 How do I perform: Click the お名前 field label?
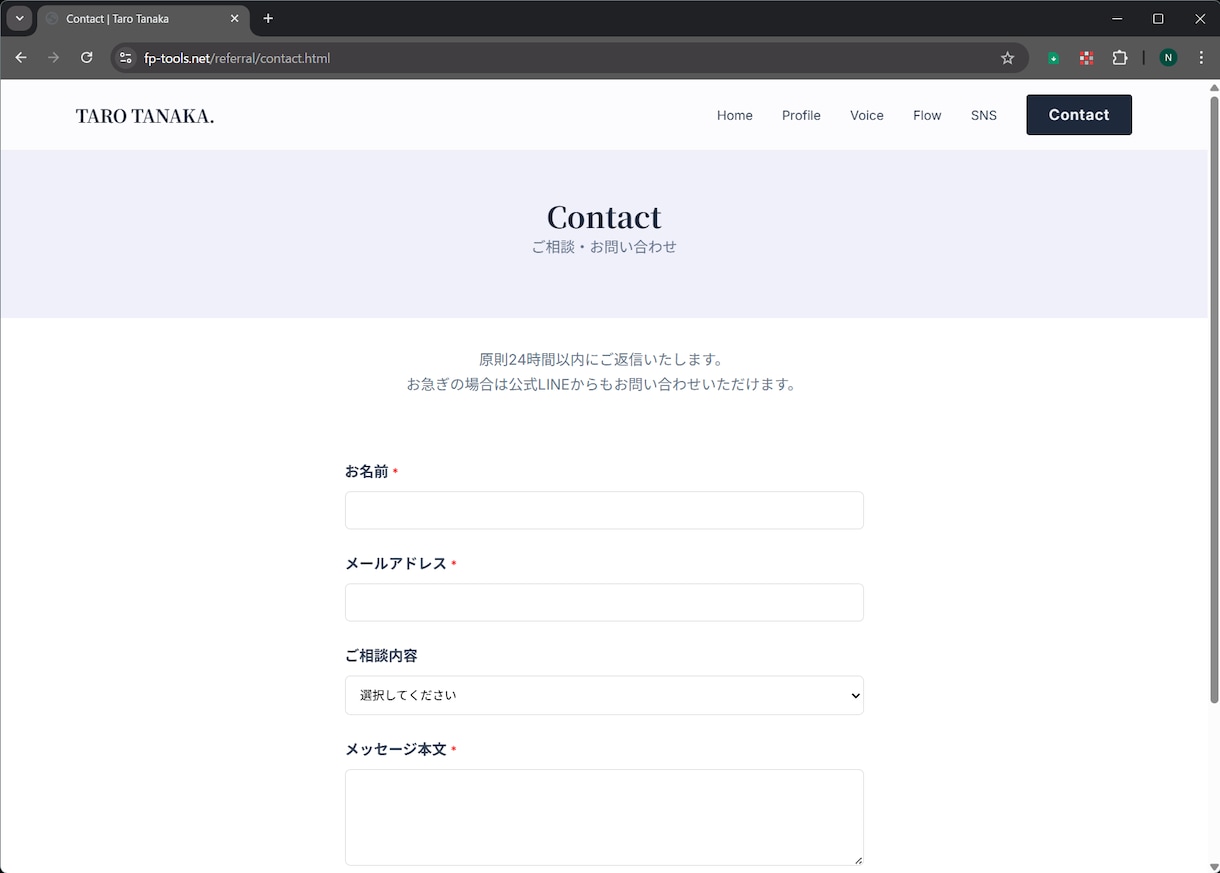click(367, 472)
